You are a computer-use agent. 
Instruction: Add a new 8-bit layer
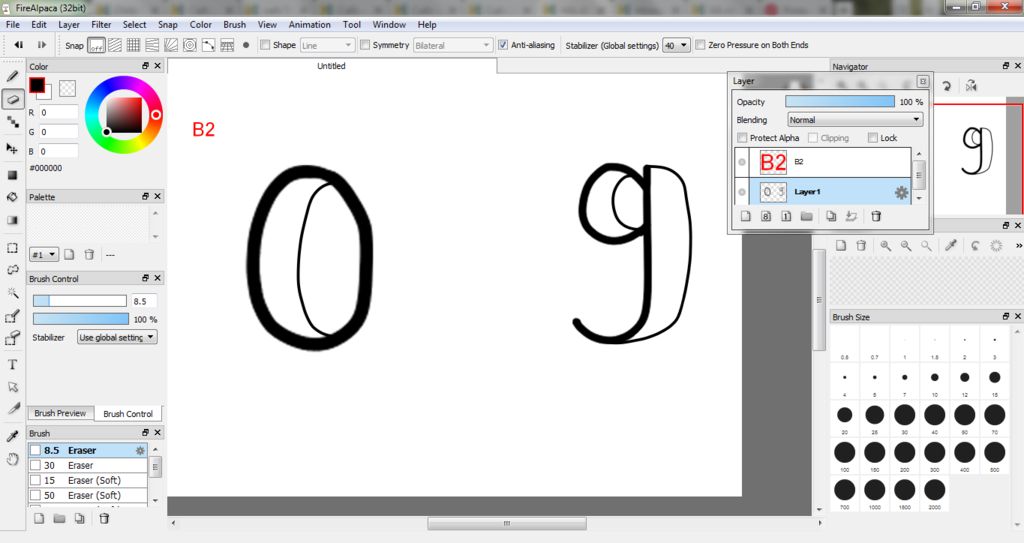[x=766, y=216]
